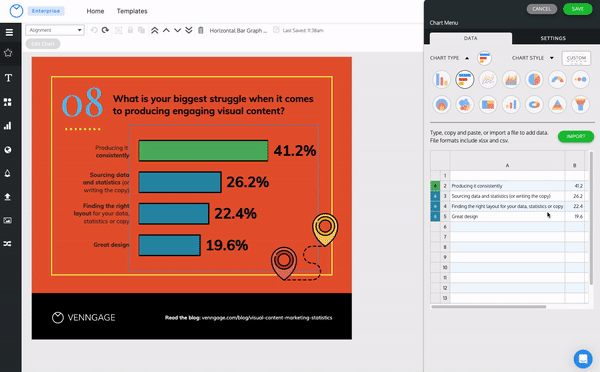Click the green color swatch in row 2

[435, 186]
